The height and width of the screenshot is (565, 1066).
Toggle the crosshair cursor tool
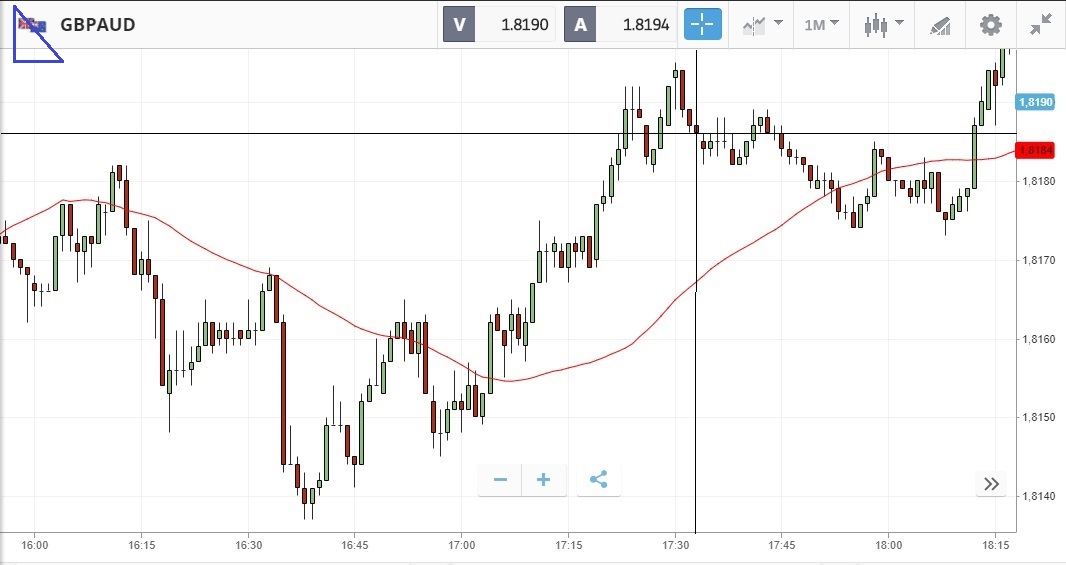pos(702,25)
